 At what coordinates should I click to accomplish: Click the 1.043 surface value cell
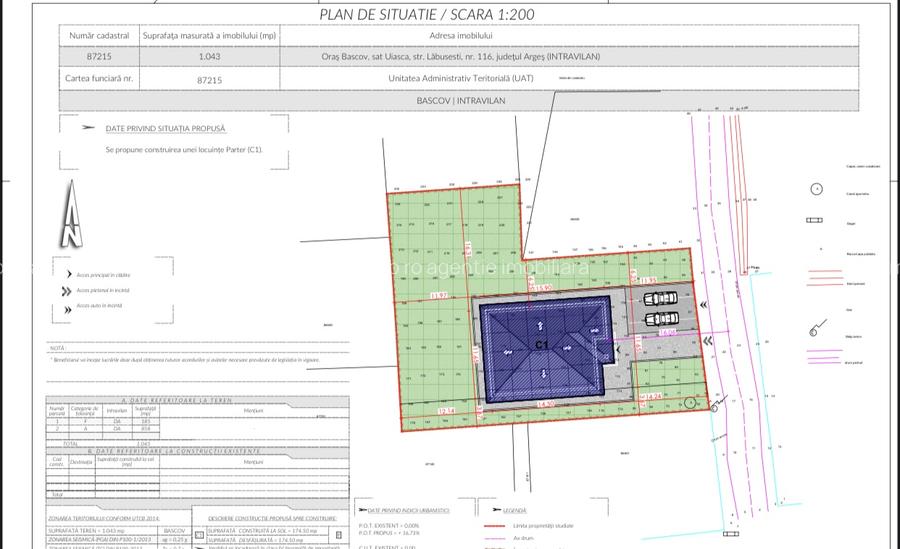pyautogui.click(x=210, y=56)
